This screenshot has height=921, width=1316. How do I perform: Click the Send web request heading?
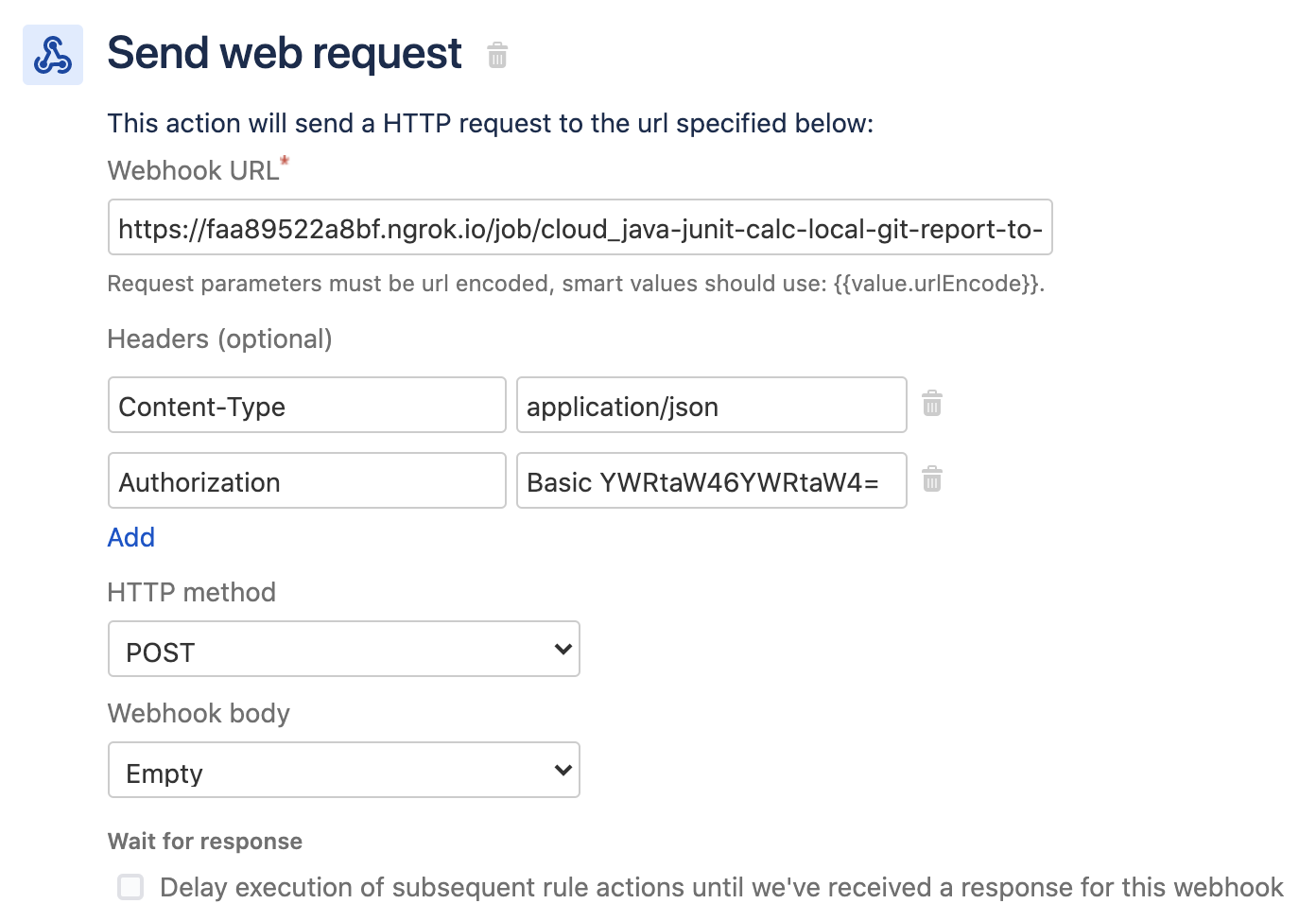285,54
